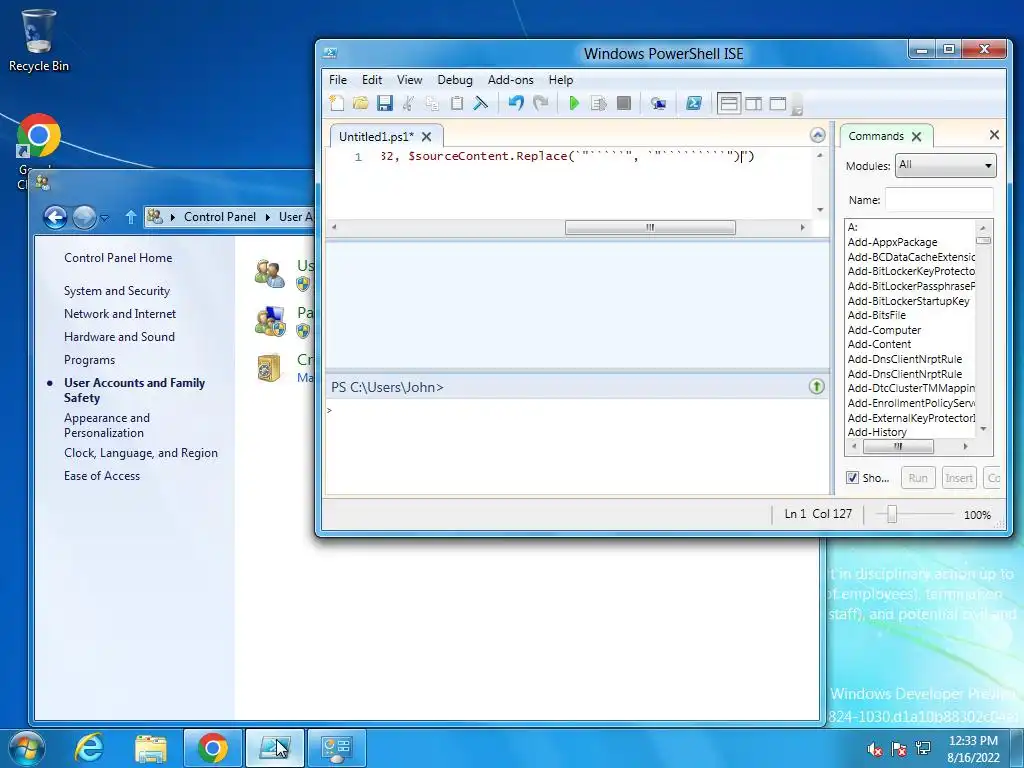The height and width of the screenshot is (768, 1024).
Task: Open the recent pages dropdown in Control Panel
Action: [104, 217]
